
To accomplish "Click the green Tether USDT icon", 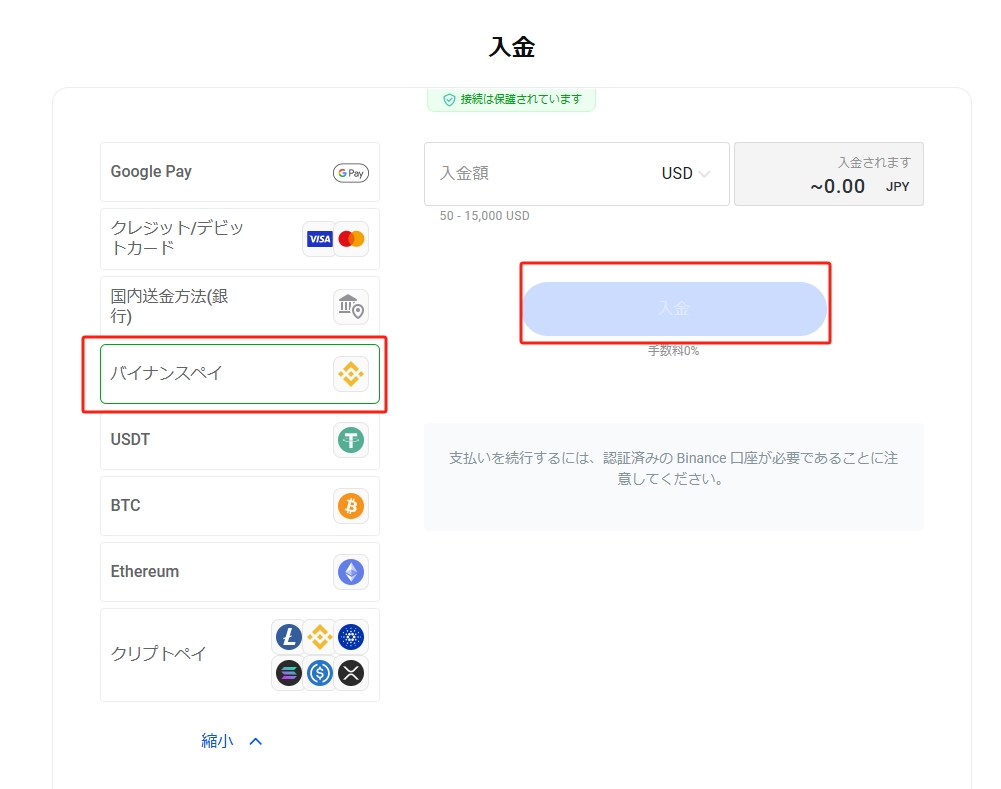I will point(350,439).
